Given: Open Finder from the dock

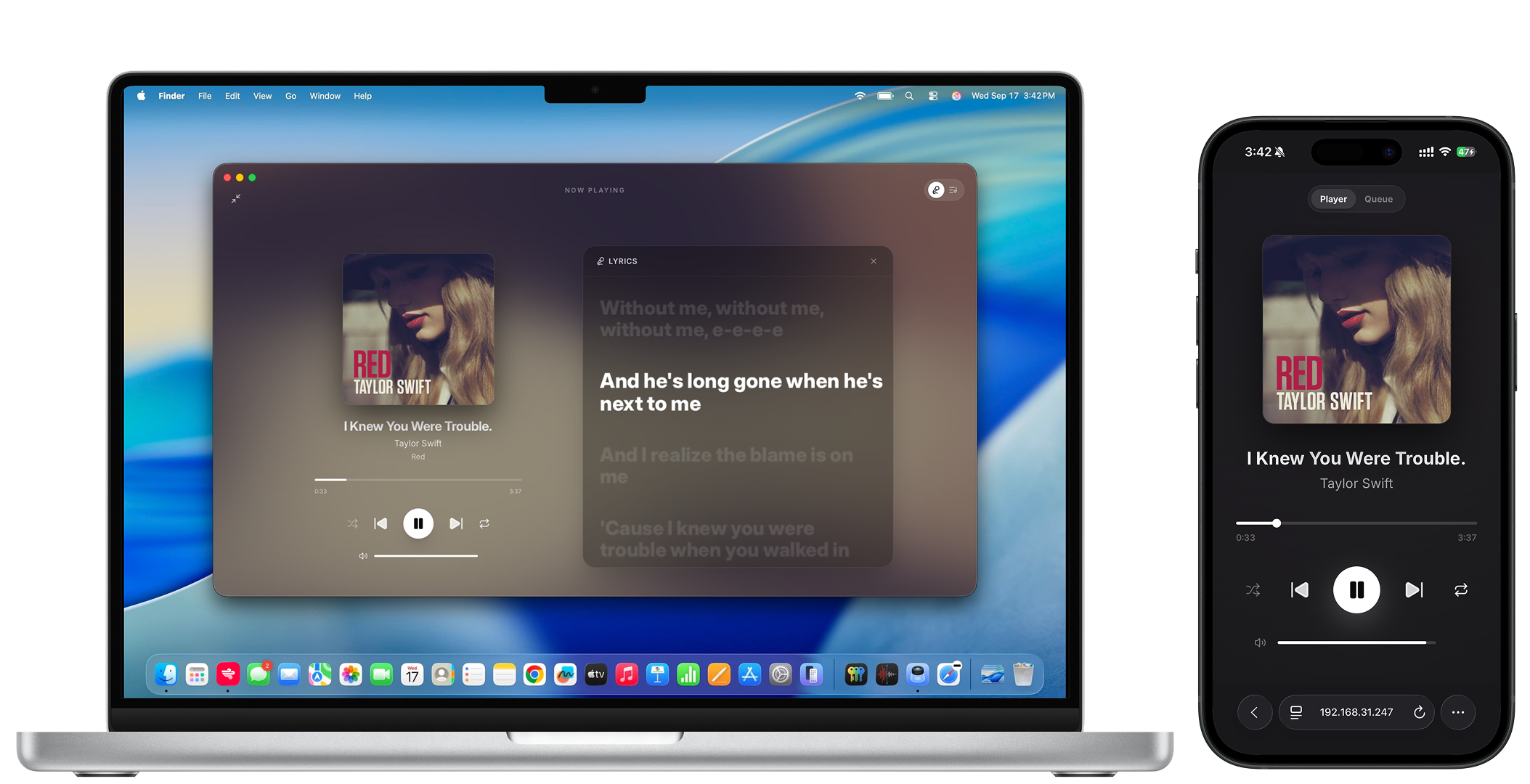Looking at the screenshot, I should pos(166,674).
